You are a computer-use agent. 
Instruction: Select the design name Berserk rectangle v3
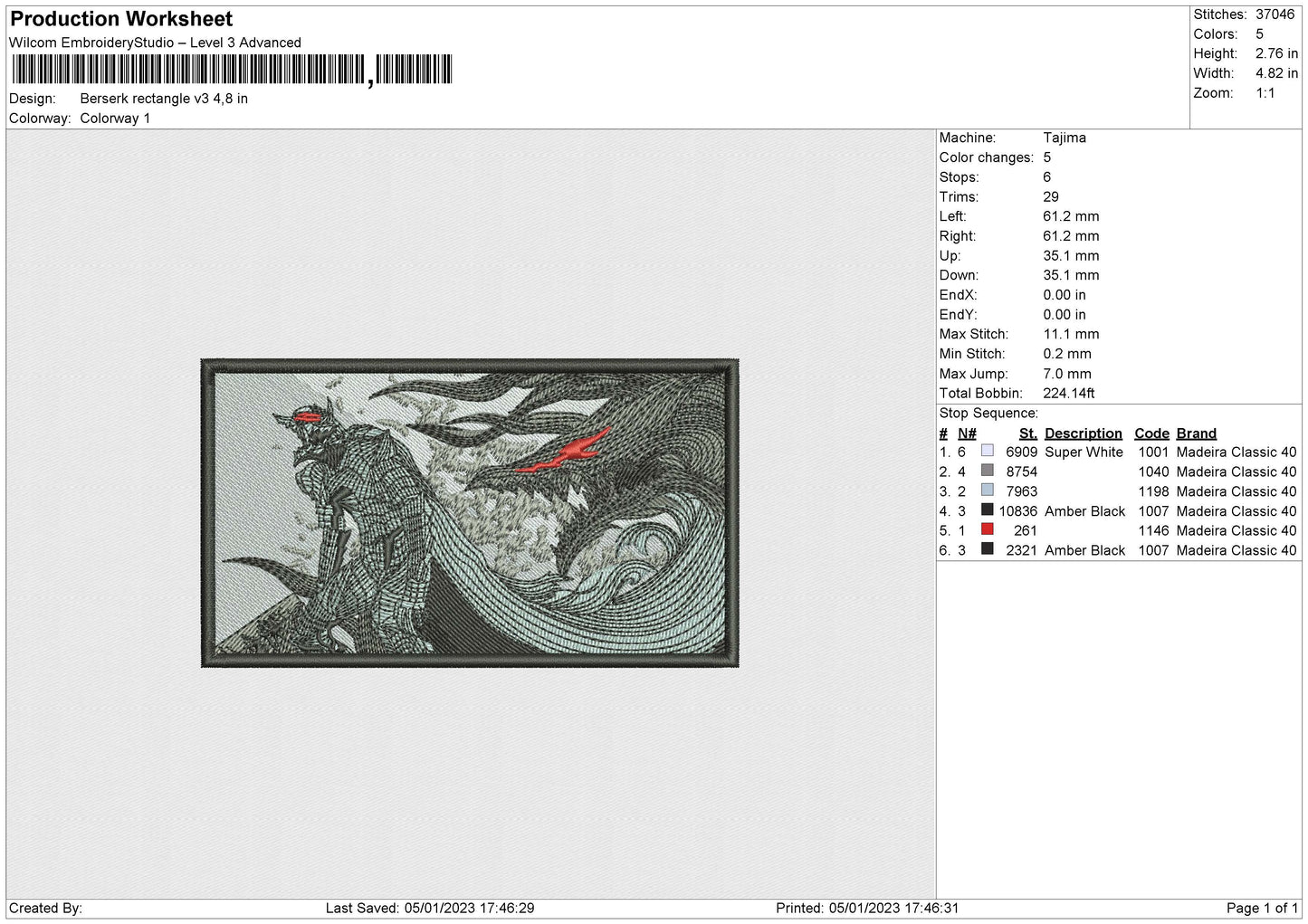[x=164, y=99]
